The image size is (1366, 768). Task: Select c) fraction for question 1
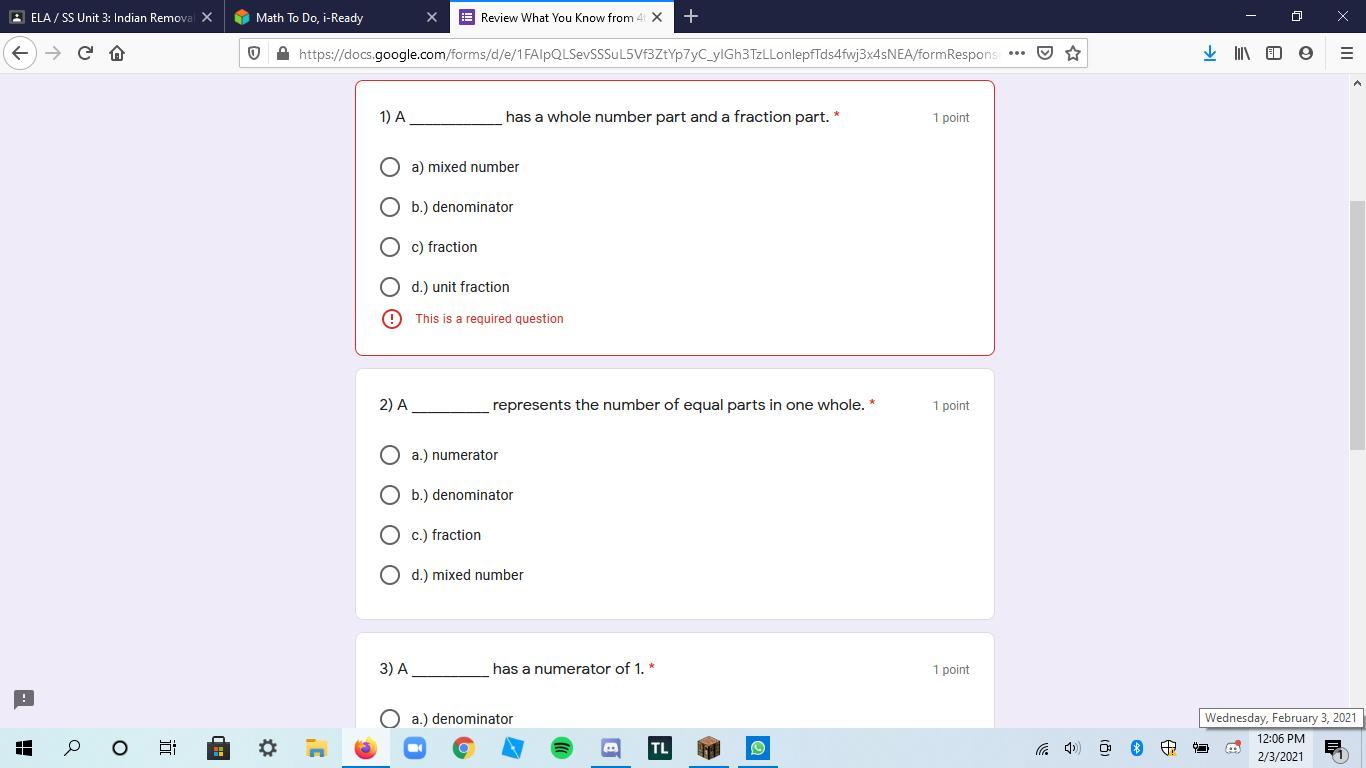[x=390, y=247]
